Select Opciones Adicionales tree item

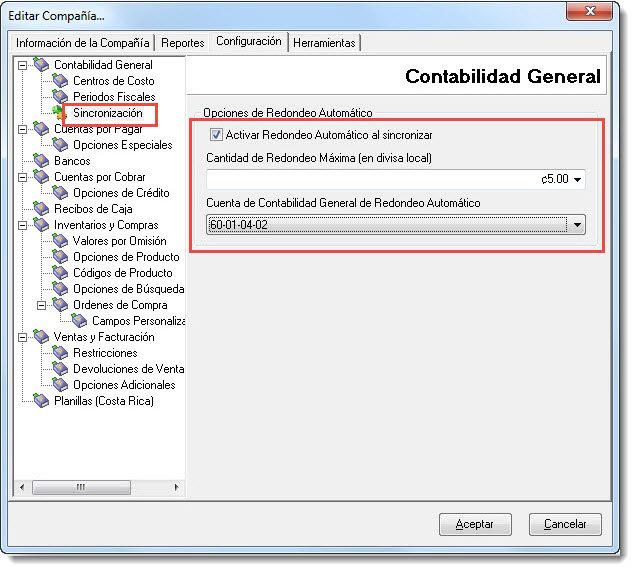pos(124,385)
